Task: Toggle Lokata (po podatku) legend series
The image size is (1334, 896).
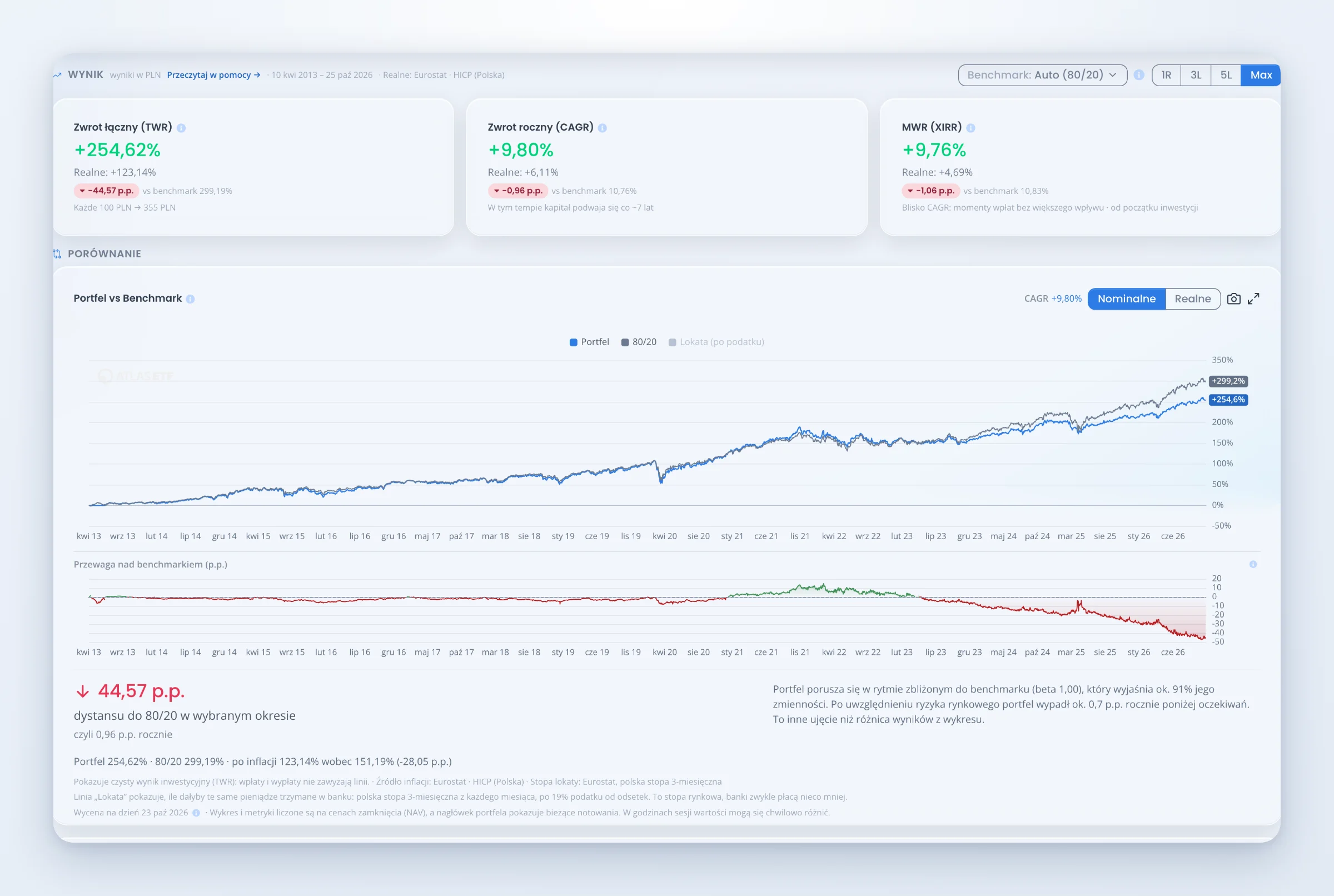Action: point(716,342)
